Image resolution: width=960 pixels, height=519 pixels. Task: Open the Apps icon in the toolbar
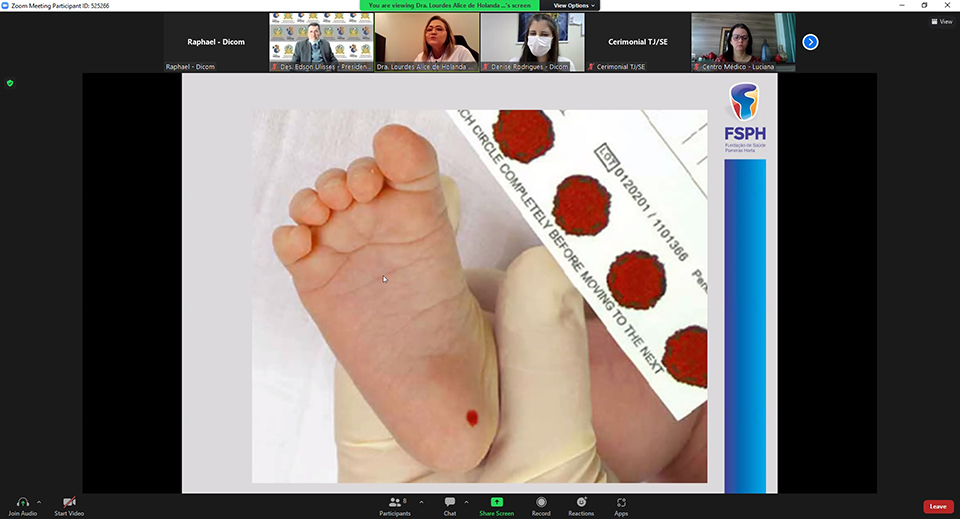click(621, 502)
